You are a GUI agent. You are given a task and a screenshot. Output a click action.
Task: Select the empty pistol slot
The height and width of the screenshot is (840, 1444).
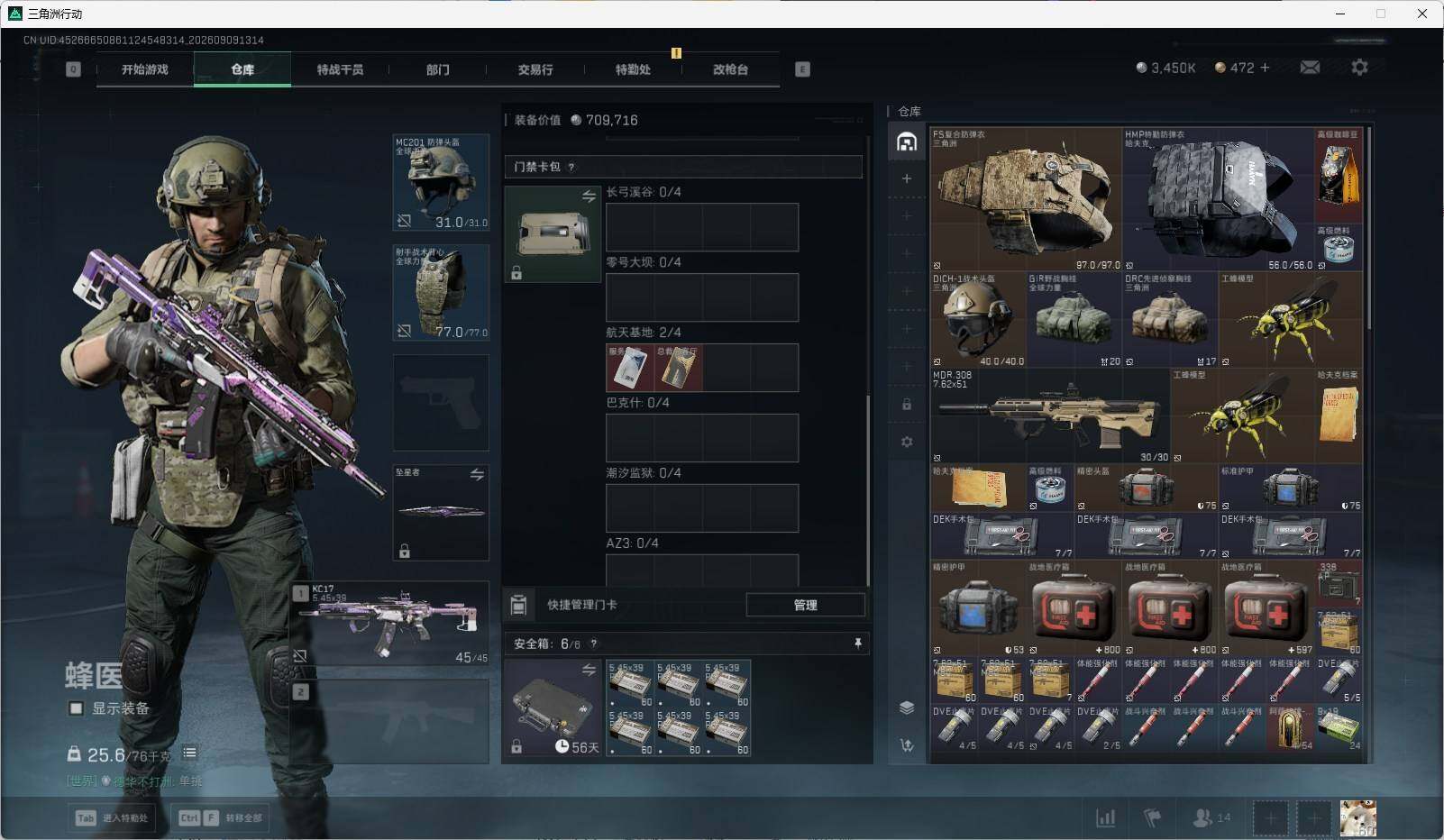coord(441,403)
